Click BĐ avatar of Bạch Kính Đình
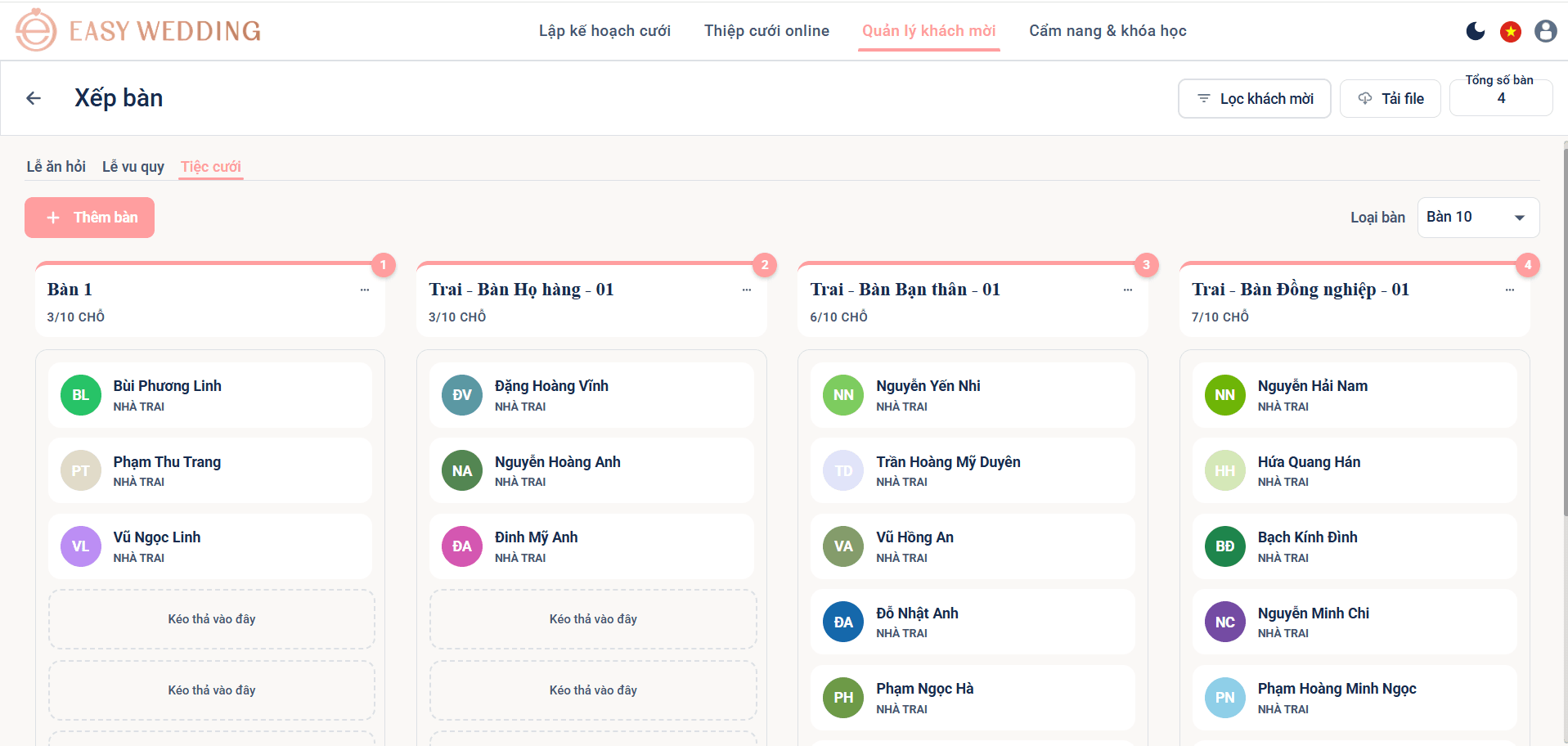 pos(1225,546)
